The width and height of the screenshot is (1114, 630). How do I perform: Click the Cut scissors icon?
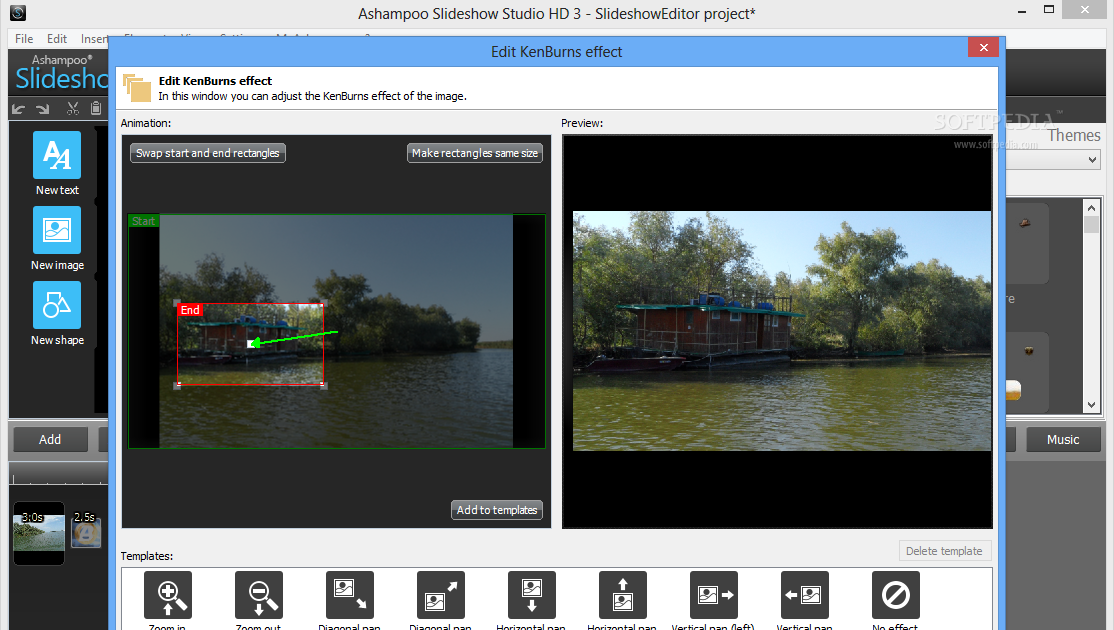coord(72,109)
